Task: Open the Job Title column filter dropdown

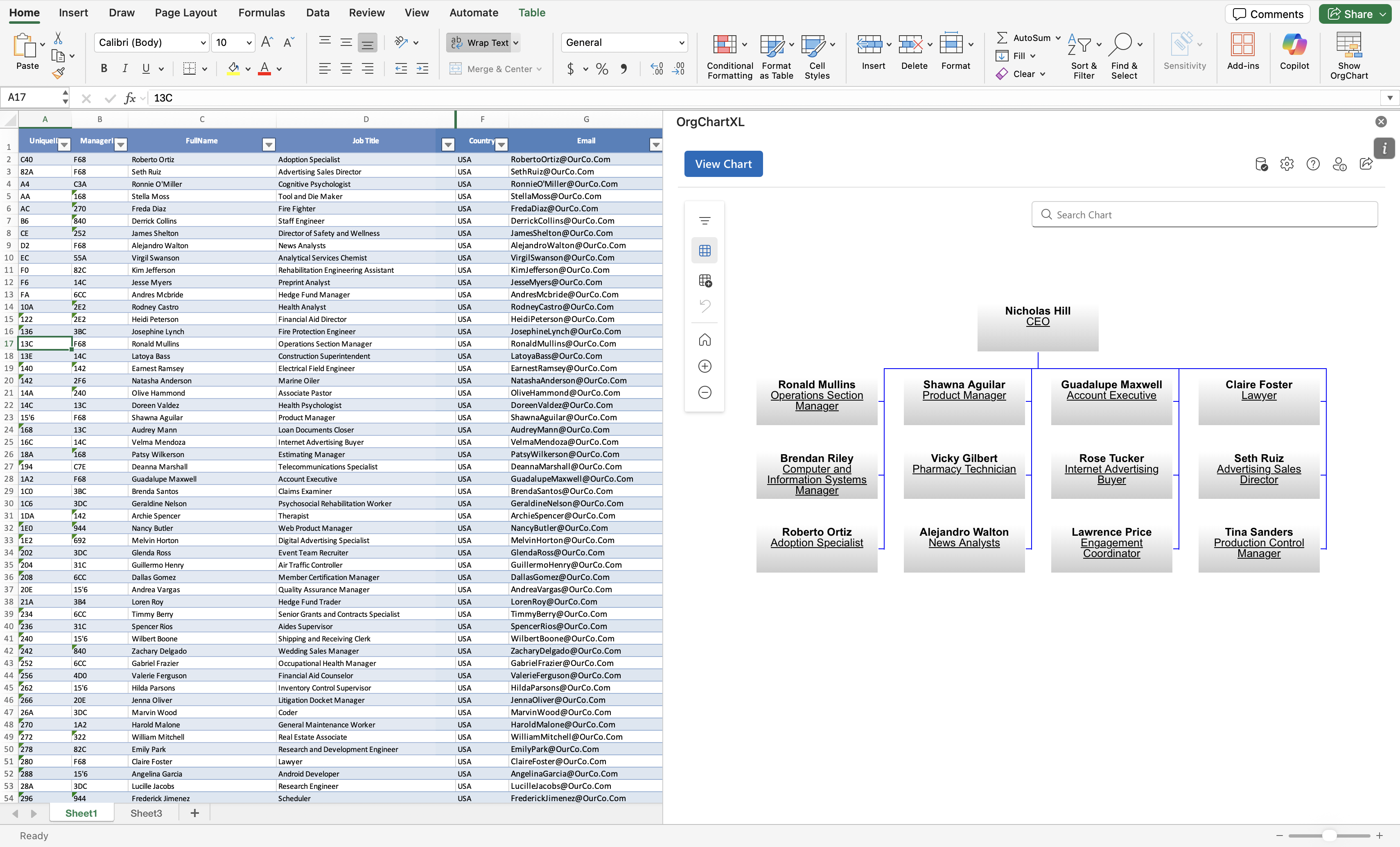Action: click(x=448, y=145)
